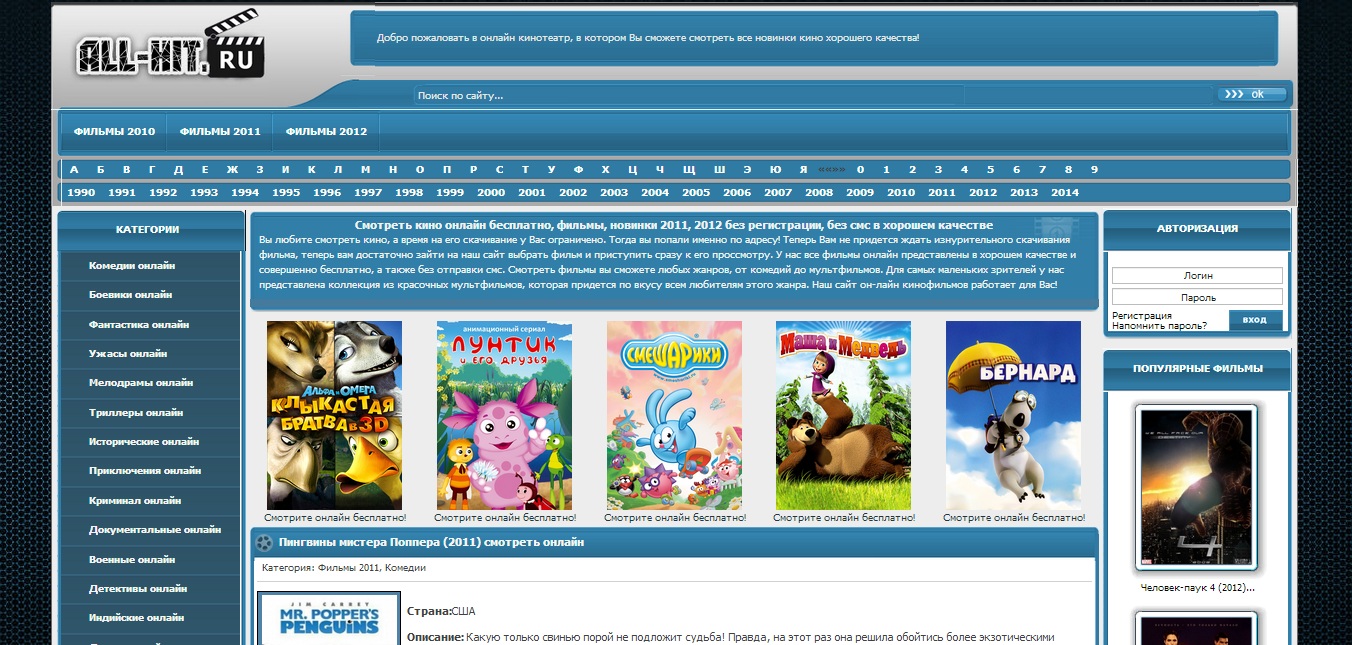Open the Фильмы 2011 category link
Viewport: 1352px width, 645px height.
pyautogui.click(x=348, y=568)
